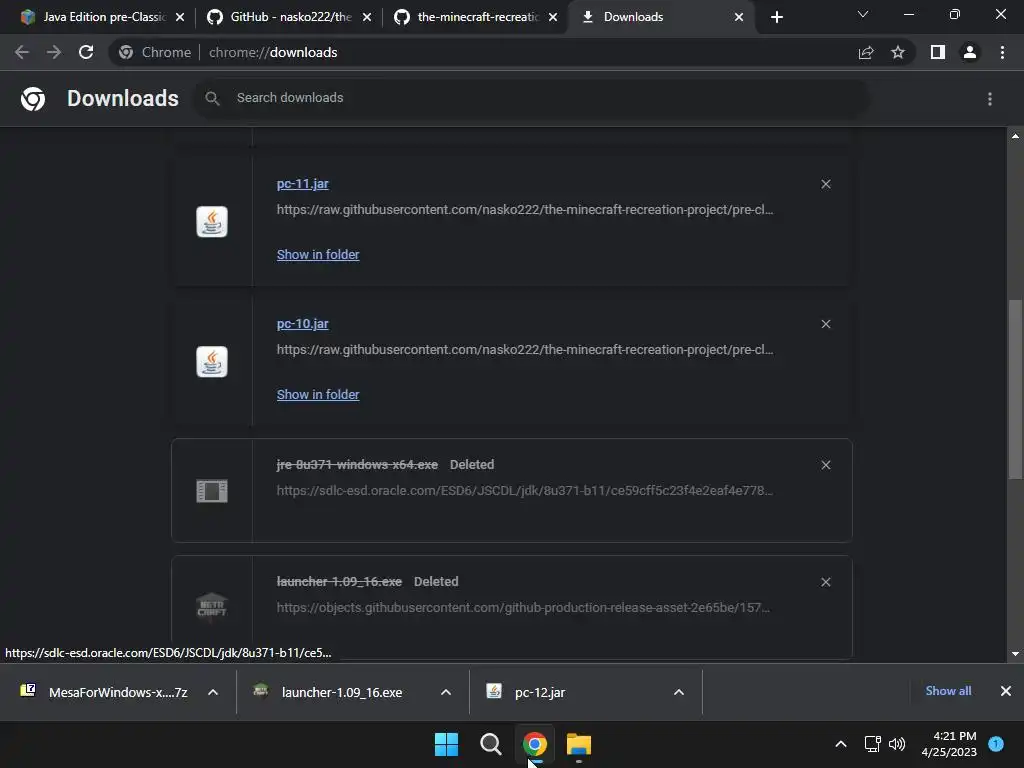Screen dimensions: 1024x768
Task: Open Windows taskbar search
Action: tap(490, 744)
